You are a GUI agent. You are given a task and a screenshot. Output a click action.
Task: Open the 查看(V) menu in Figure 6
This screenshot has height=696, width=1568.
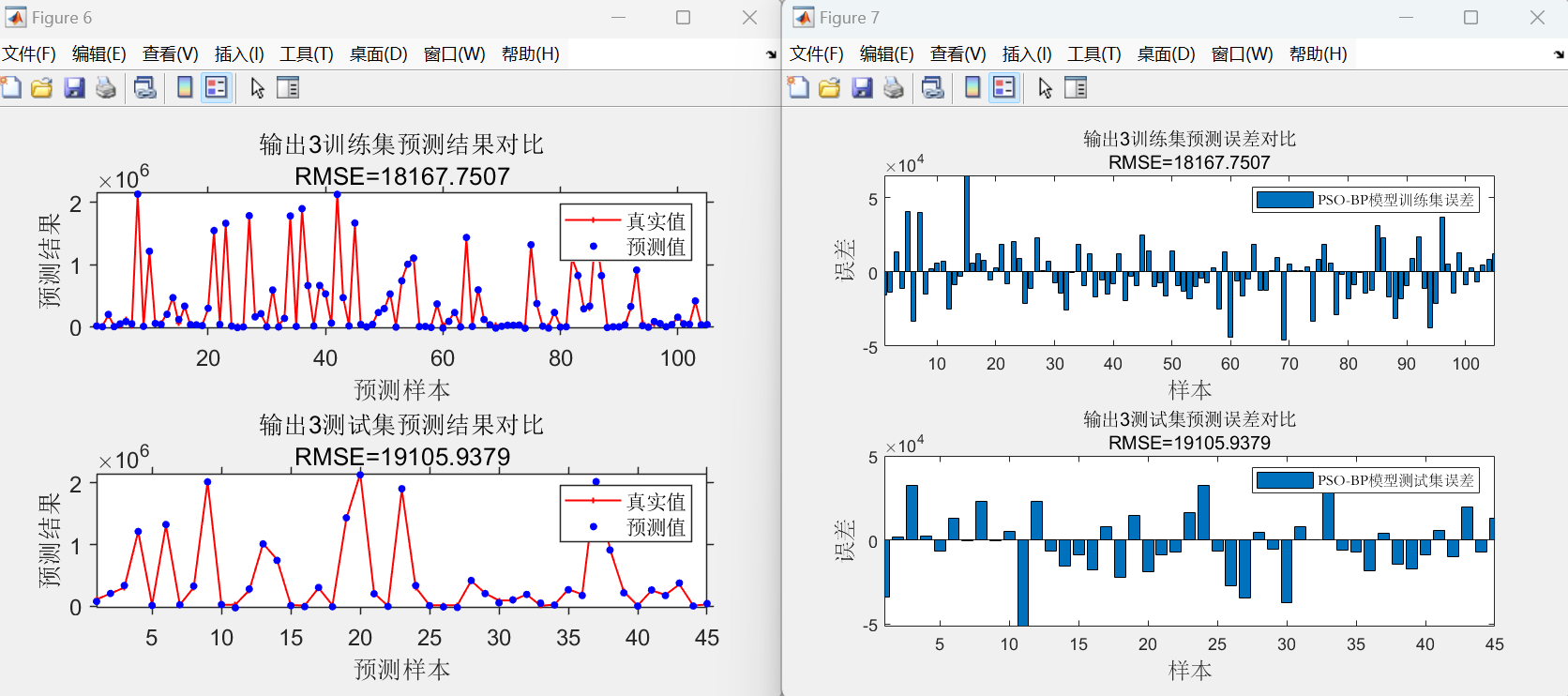(171, 54)
